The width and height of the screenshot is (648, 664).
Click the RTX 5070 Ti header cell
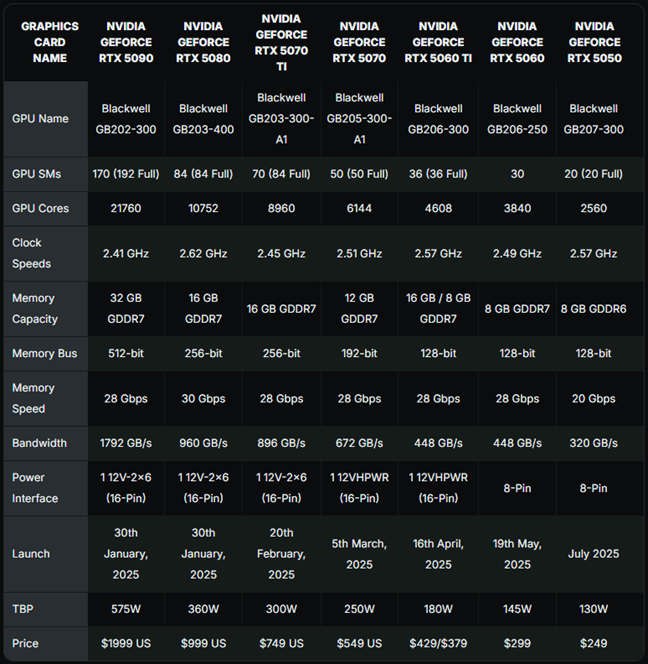point(281,42)
